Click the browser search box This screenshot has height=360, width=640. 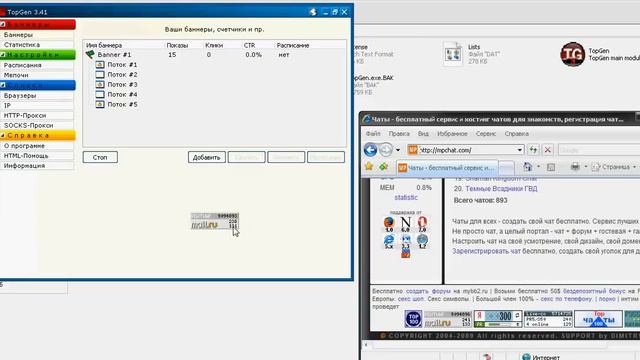598,150
